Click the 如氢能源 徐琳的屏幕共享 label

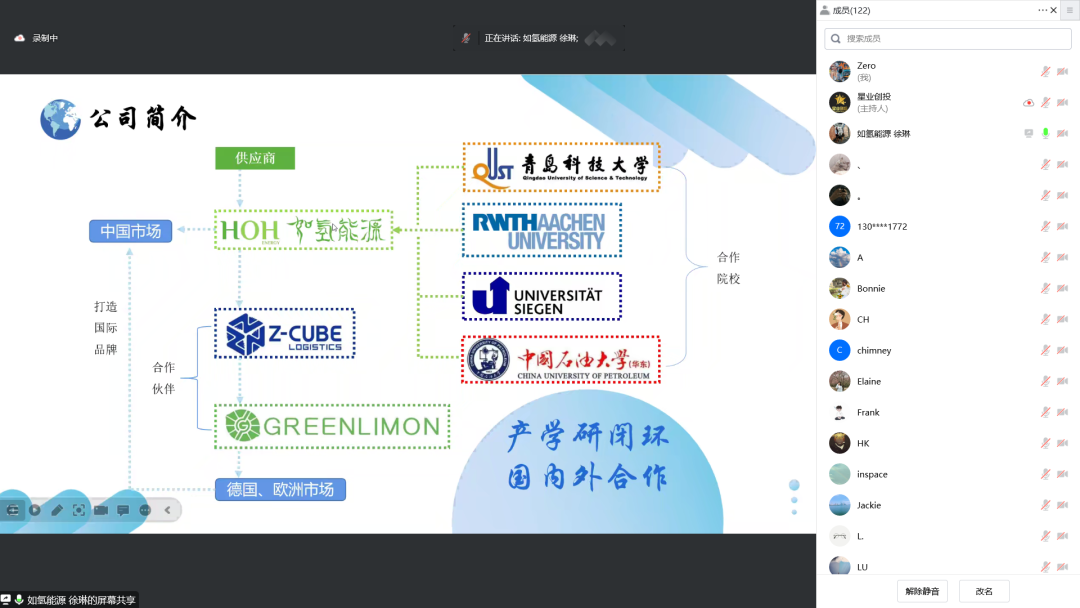click(81, 600)
